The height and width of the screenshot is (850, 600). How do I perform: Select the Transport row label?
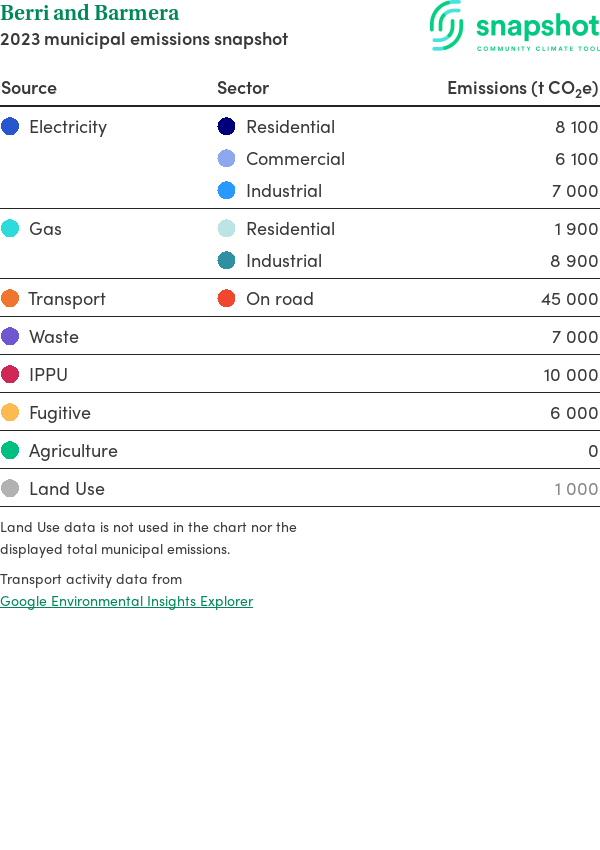tap(67, 299)
